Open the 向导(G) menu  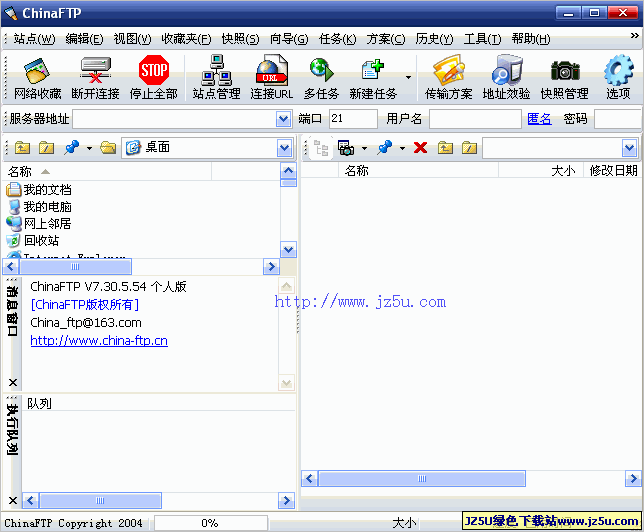pos(289,39)
